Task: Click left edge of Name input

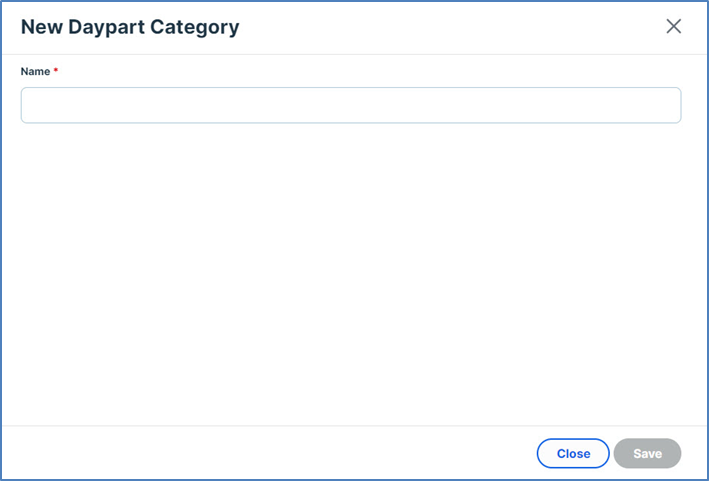Action: [30, 105]
